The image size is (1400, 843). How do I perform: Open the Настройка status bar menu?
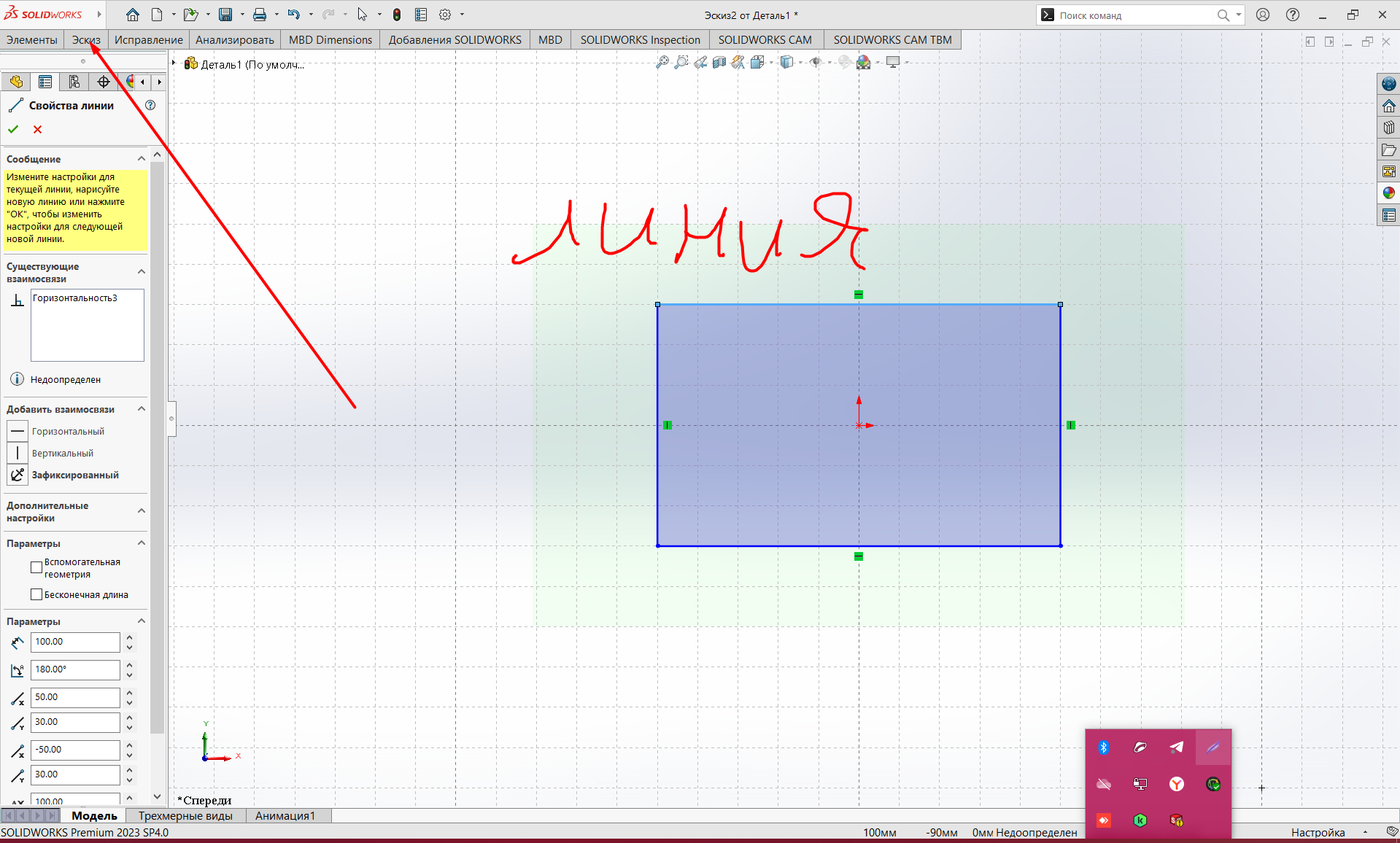tap(1318, 832)
